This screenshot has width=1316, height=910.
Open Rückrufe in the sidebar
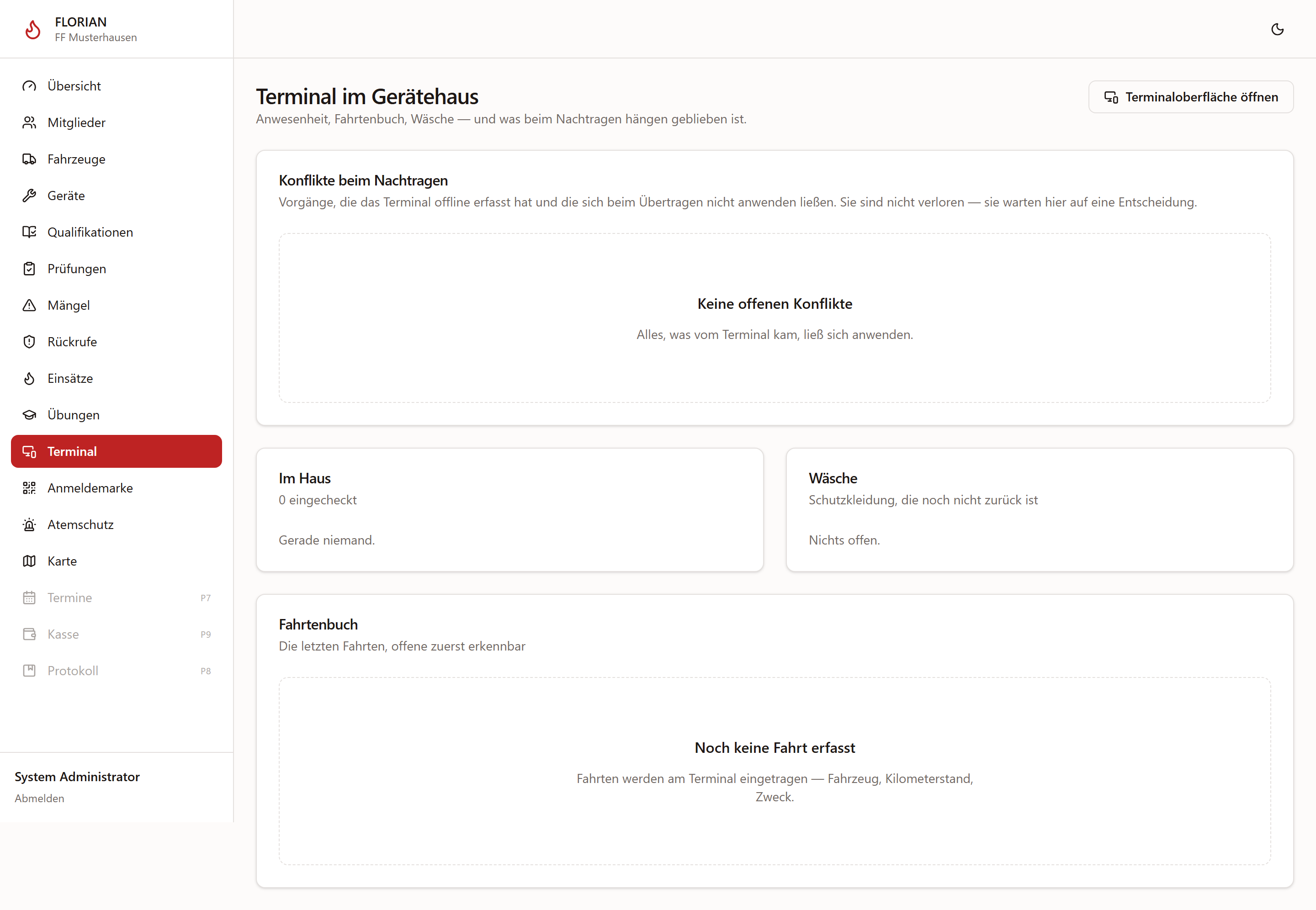point(117,342)
